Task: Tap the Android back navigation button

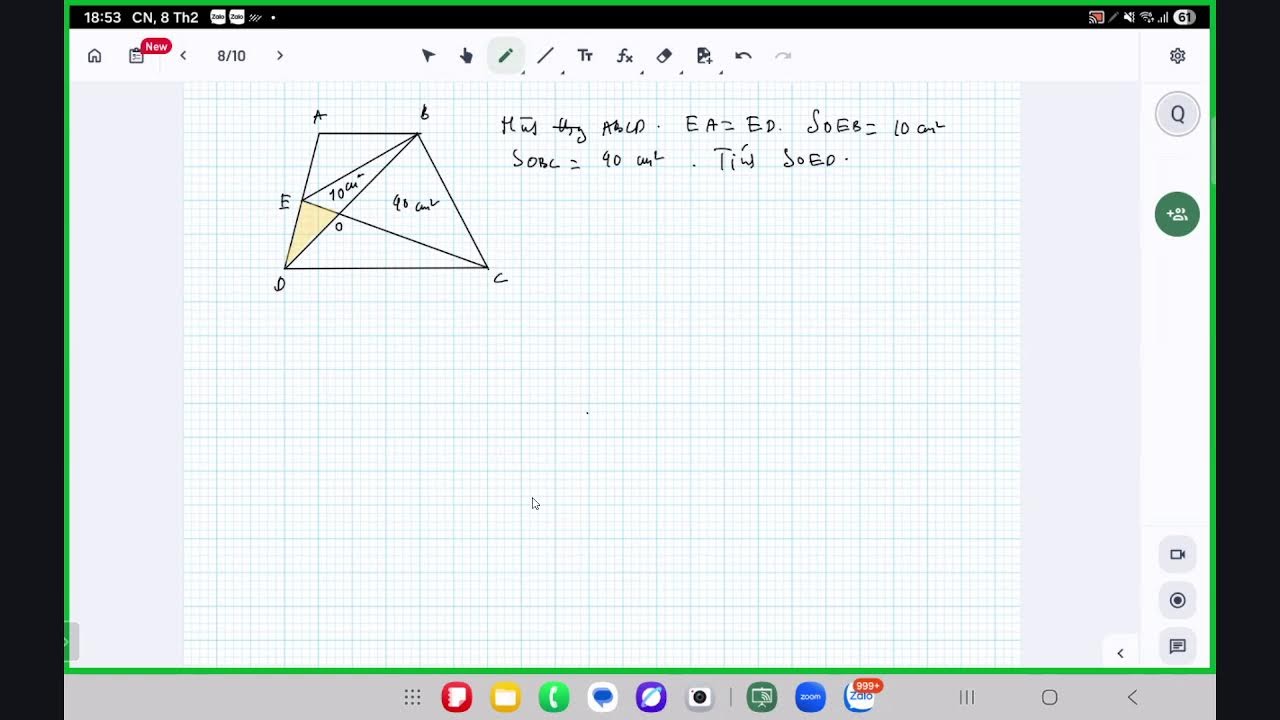Action: click(1132, 697)
